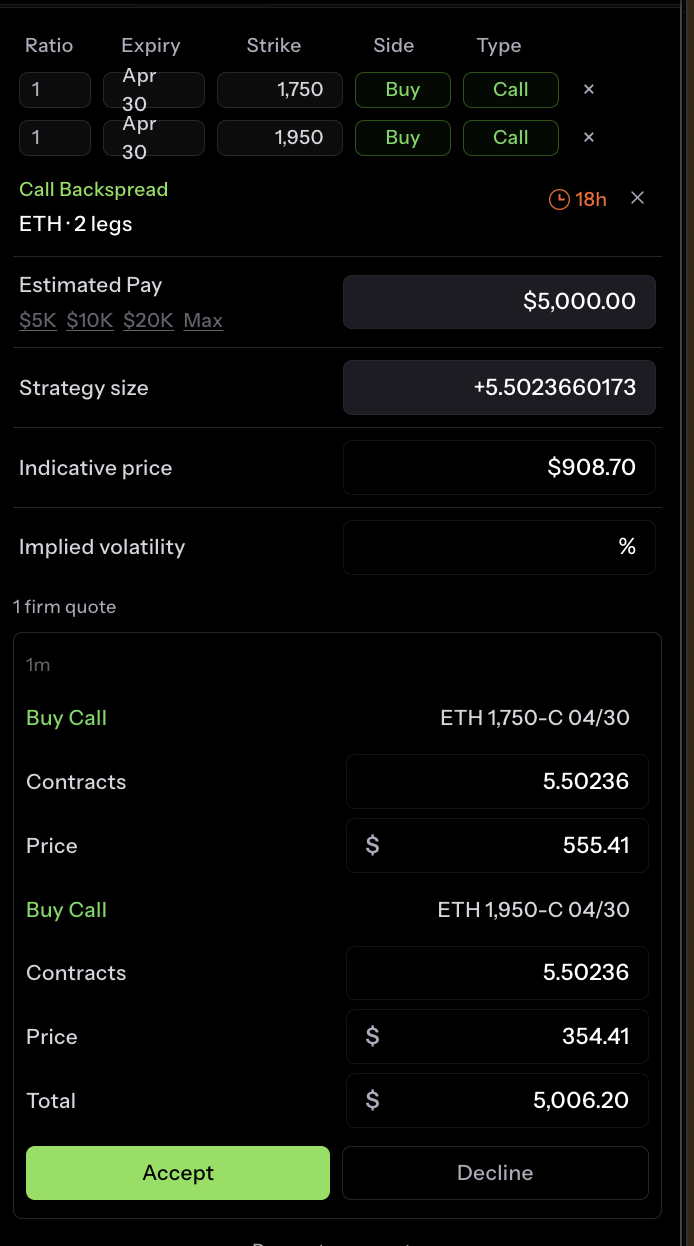Image resolution: width=694 pixels, height=1246 pixels.
Task: Choose Buy side on the 1,750 leg
Action: (402, 89)
